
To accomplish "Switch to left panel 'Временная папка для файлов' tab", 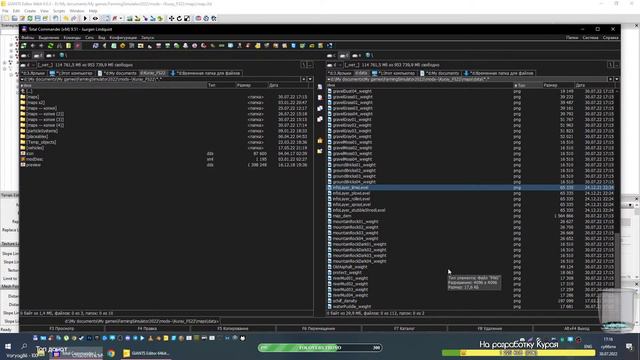I will pyautogui.click(x=206, y=73).
